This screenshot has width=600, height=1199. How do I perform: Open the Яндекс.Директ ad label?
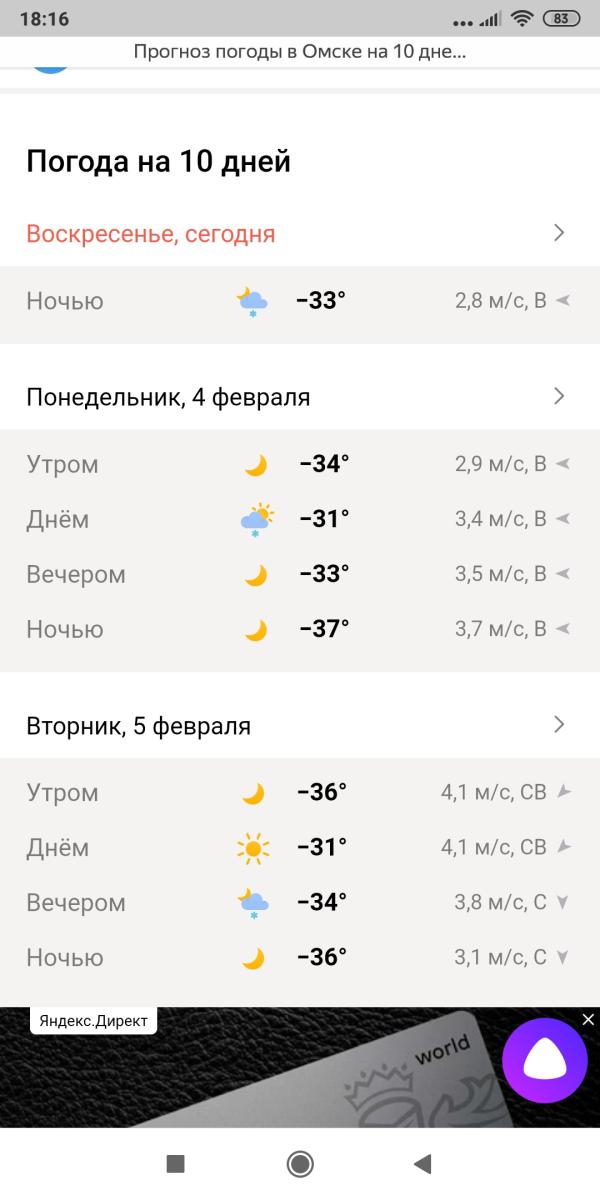click(93, 1021)
